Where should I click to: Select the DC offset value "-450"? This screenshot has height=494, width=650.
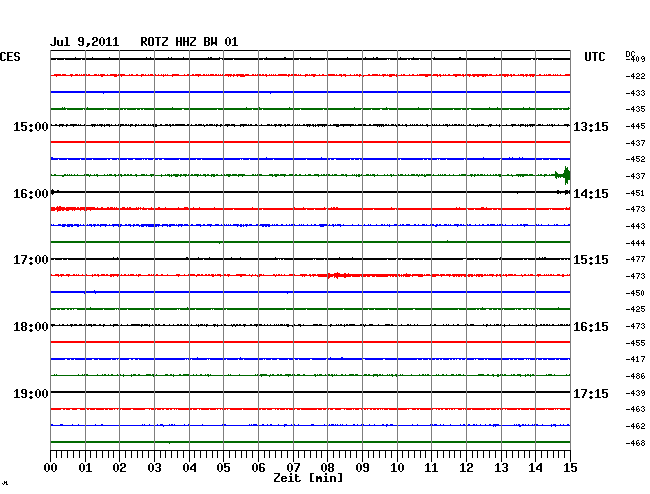635,293
